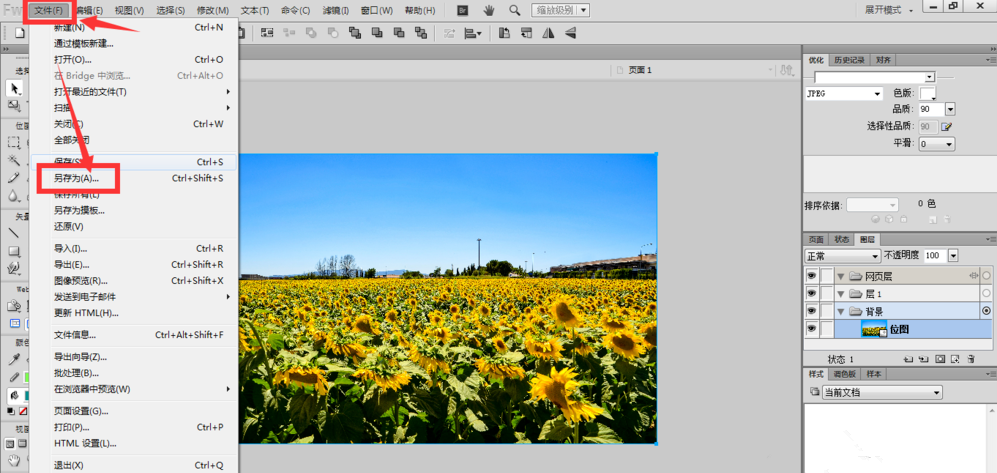Hide the 网页层 layer with eye
997x473 pixels.
tap(811, 276)
